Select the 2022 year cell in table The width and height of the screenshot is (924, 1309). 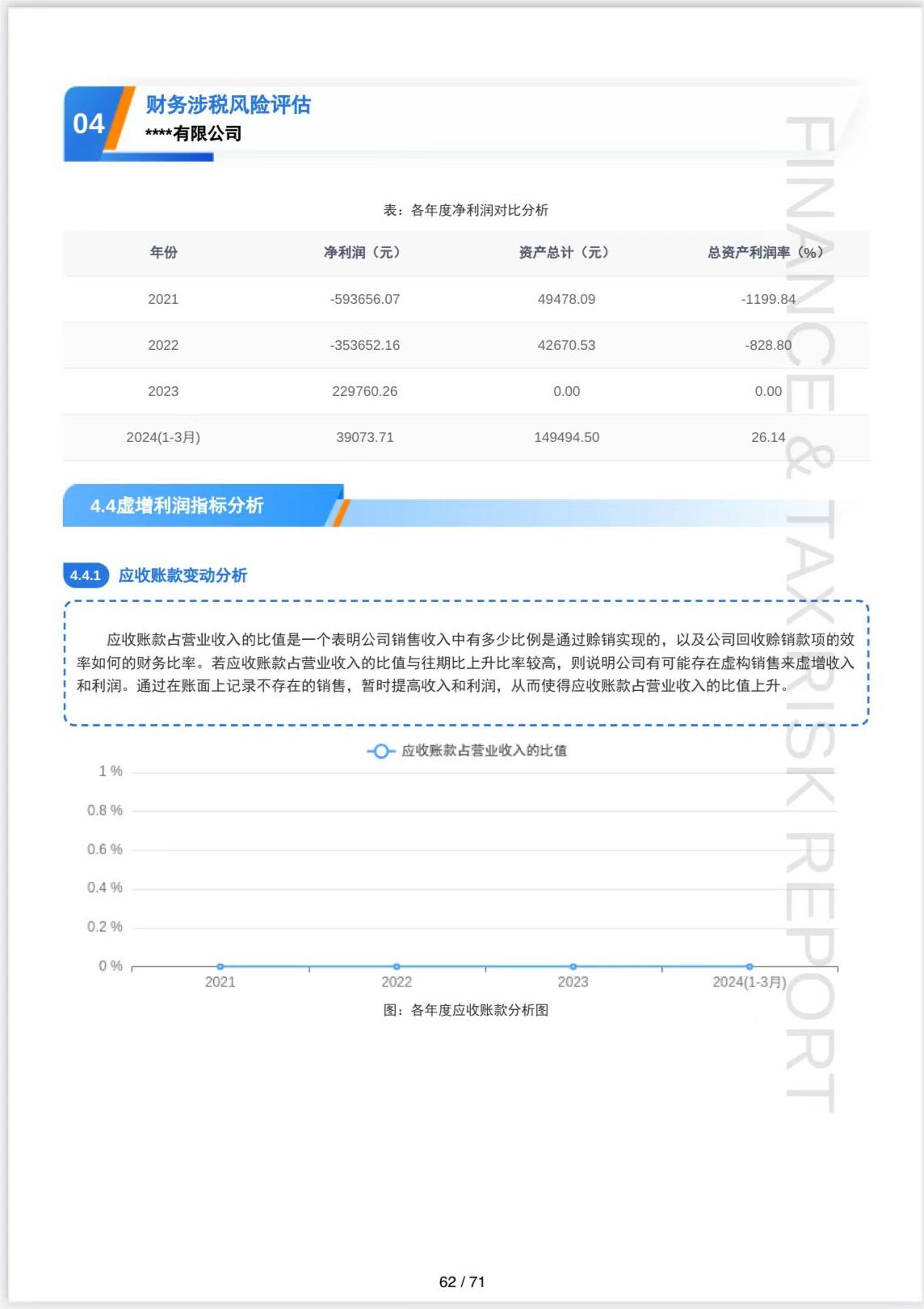[163, 345]
